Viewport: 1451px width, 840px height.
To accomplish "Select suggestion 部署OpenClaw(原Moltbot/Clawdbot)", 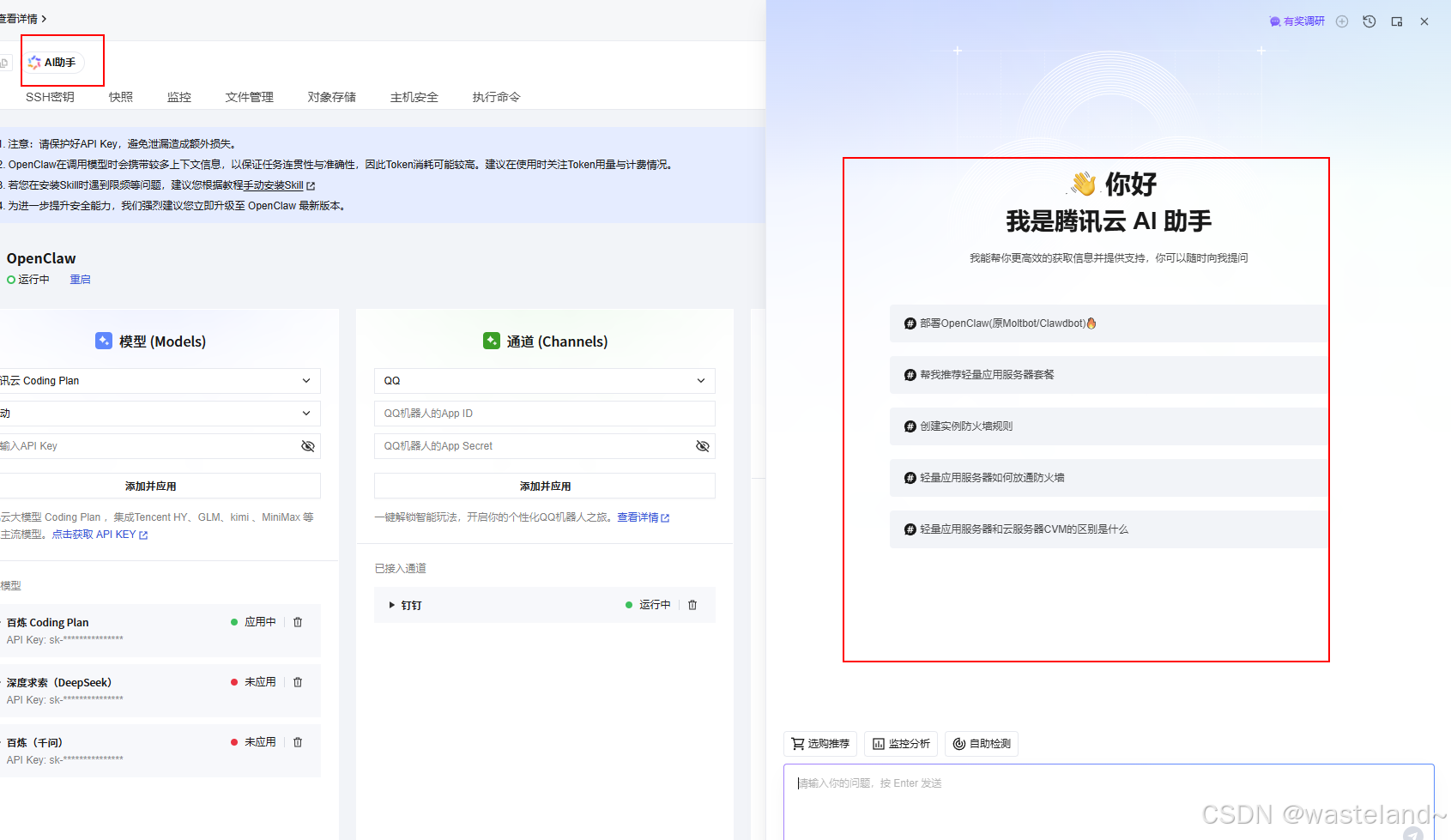I will (1109, 323).
